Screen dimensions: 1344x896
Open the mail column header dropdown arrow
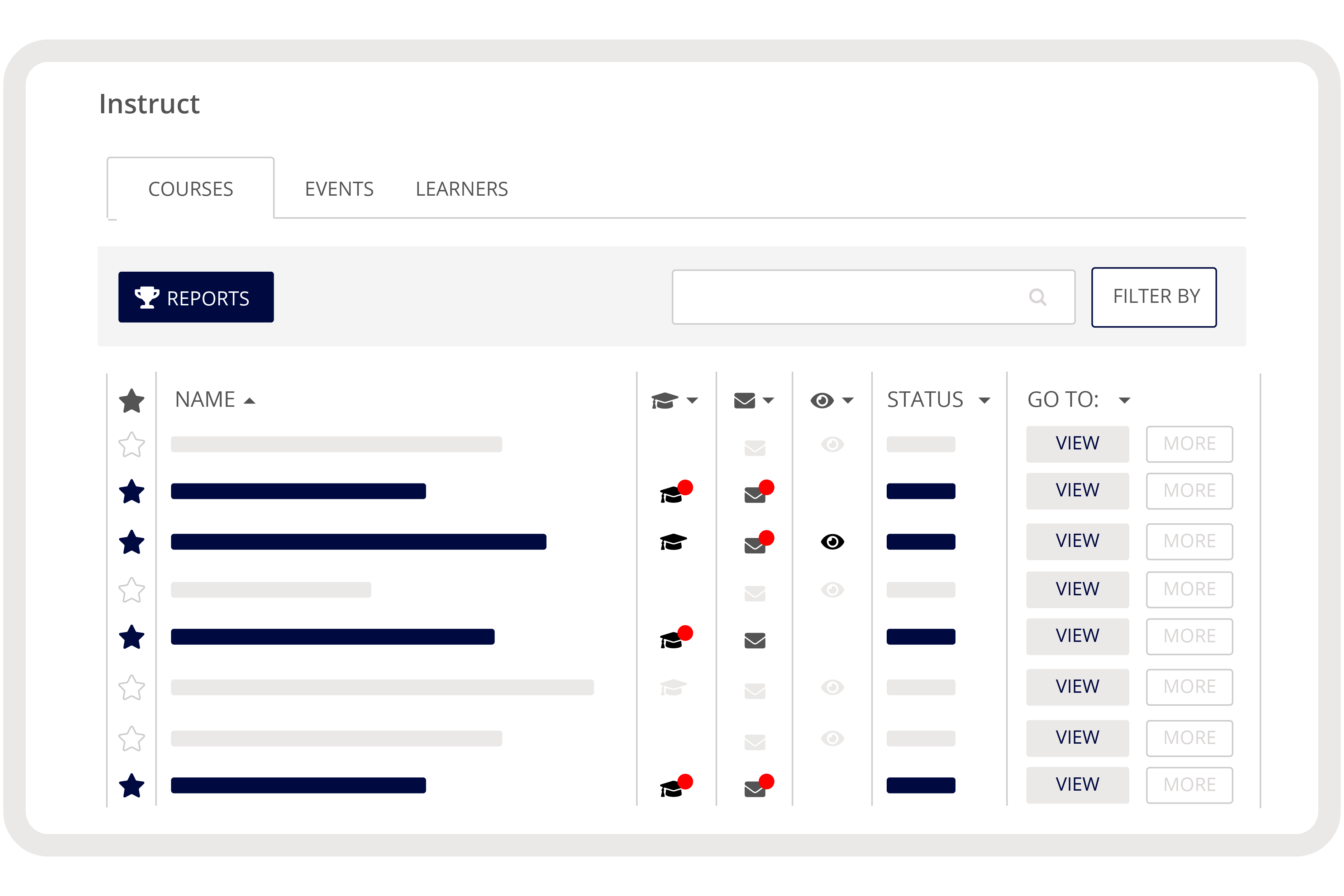coord(768,401)
